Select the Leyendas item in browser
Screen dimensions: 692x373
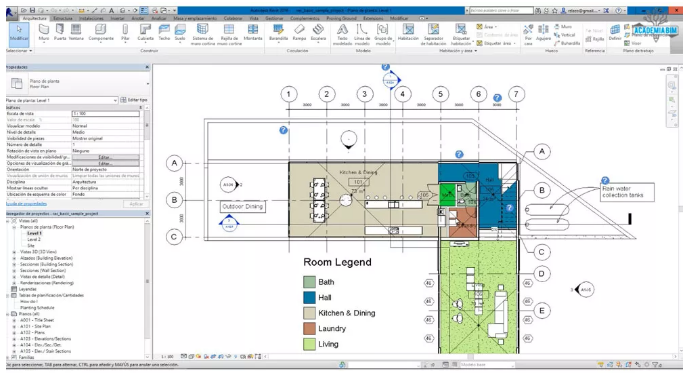27,289
